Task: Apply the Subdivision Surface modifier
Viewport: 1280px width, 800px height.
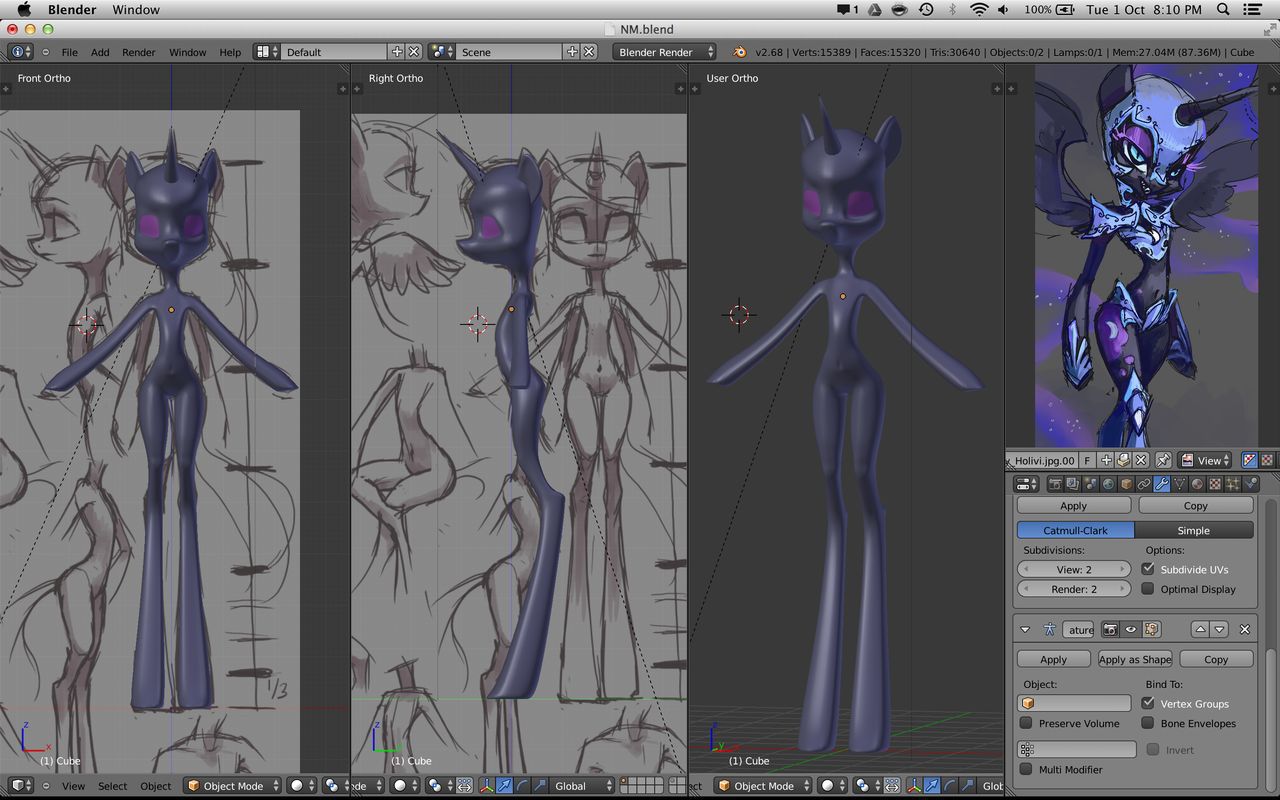Action: pyautogui.click(x=1073, y=506)
